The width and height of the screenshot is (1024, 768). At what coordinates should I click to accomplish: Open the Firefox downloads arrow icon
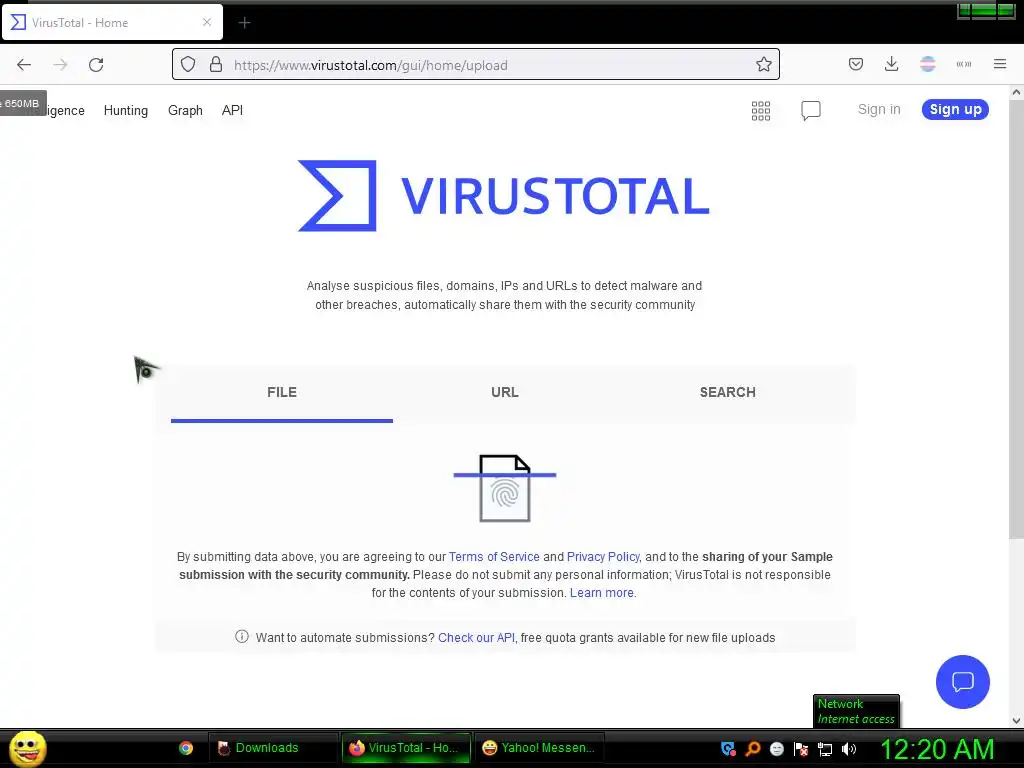coord(891,64)
